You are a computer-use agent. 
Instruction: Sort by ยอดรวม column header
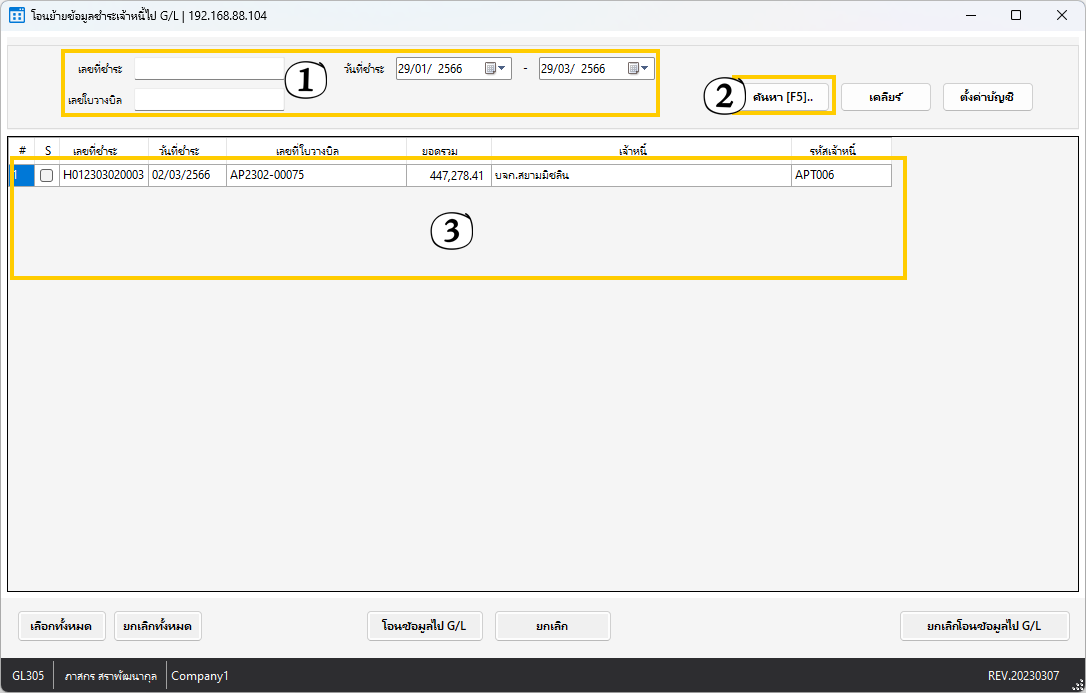[x=440, y=150]
